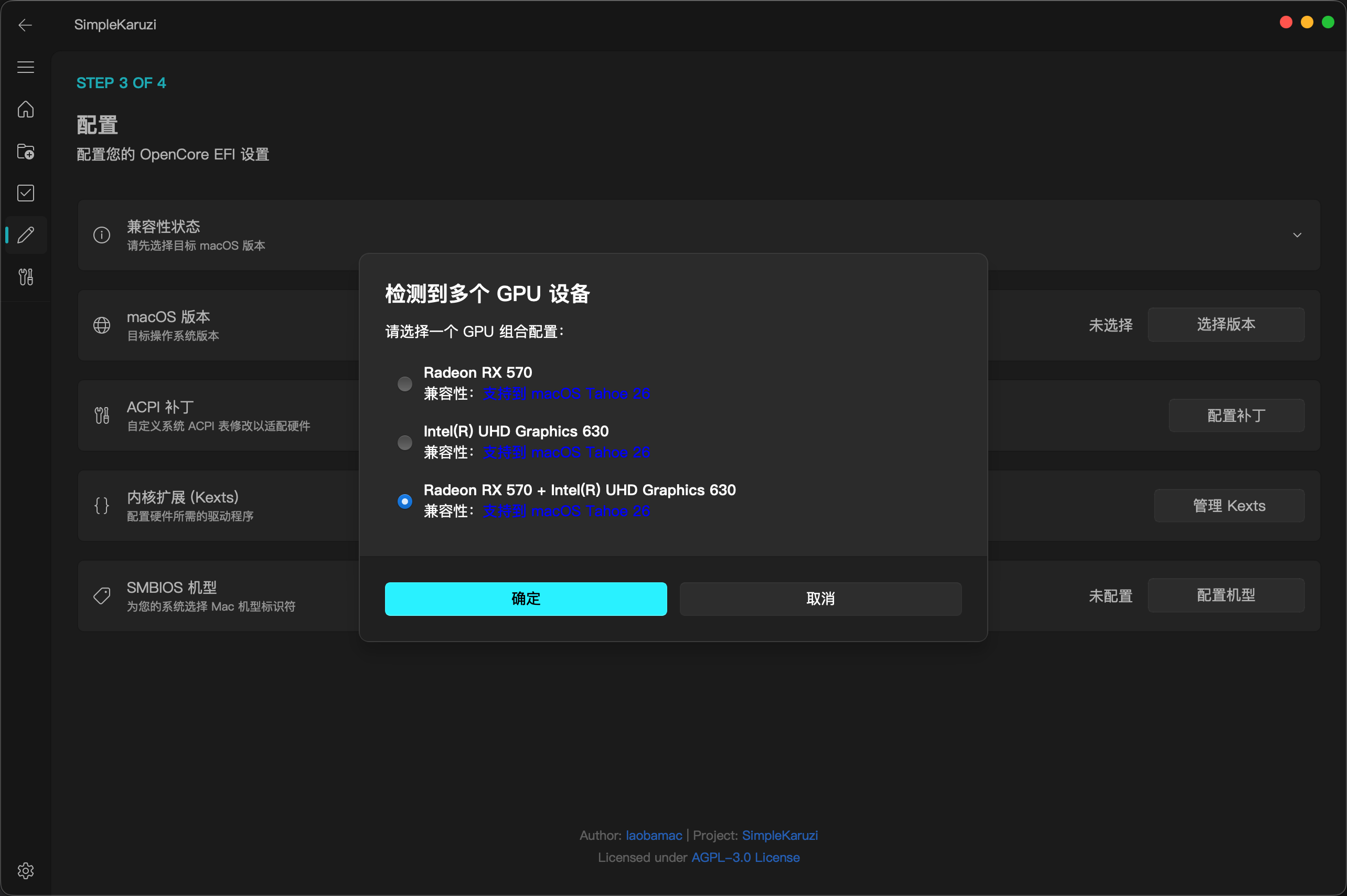The width and height of the screenshot is (1347, 896).
Task: Click 取消 to dismiss dialog
Action: (x=820, y=598)
